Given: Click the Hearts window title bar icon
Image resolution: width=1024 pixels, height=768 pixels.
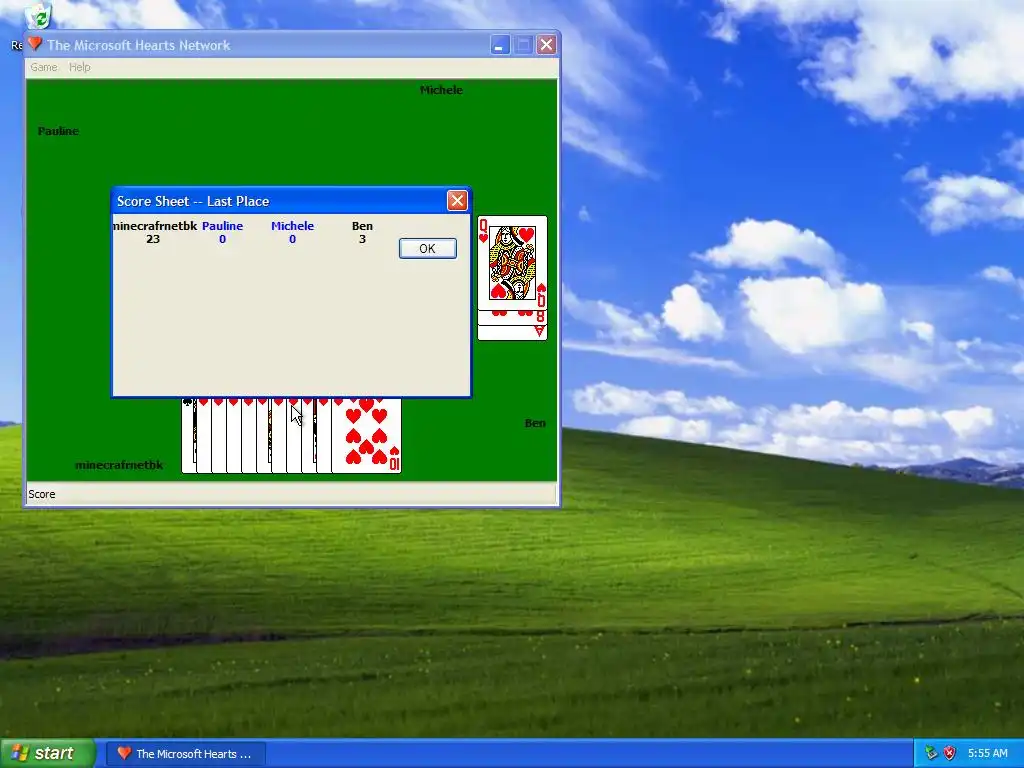Looking at the screenshot, I should point(35,44).
